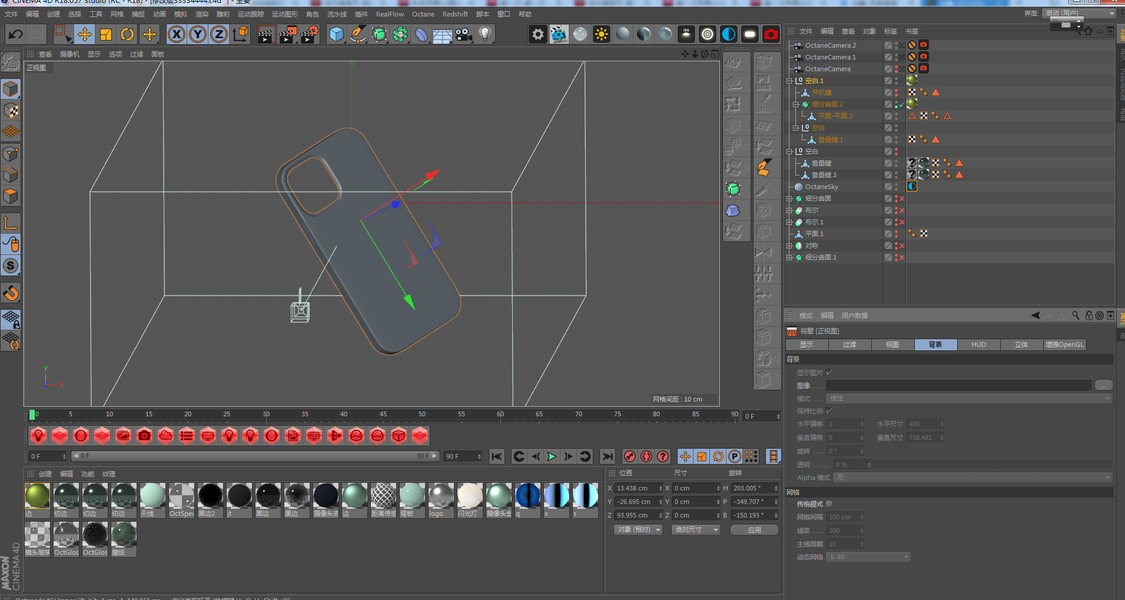Viewport: 1125px width, 600px height.
Task: Click position X field 13.438 cm
Action: pyautogui.click(x=639, y=488)
